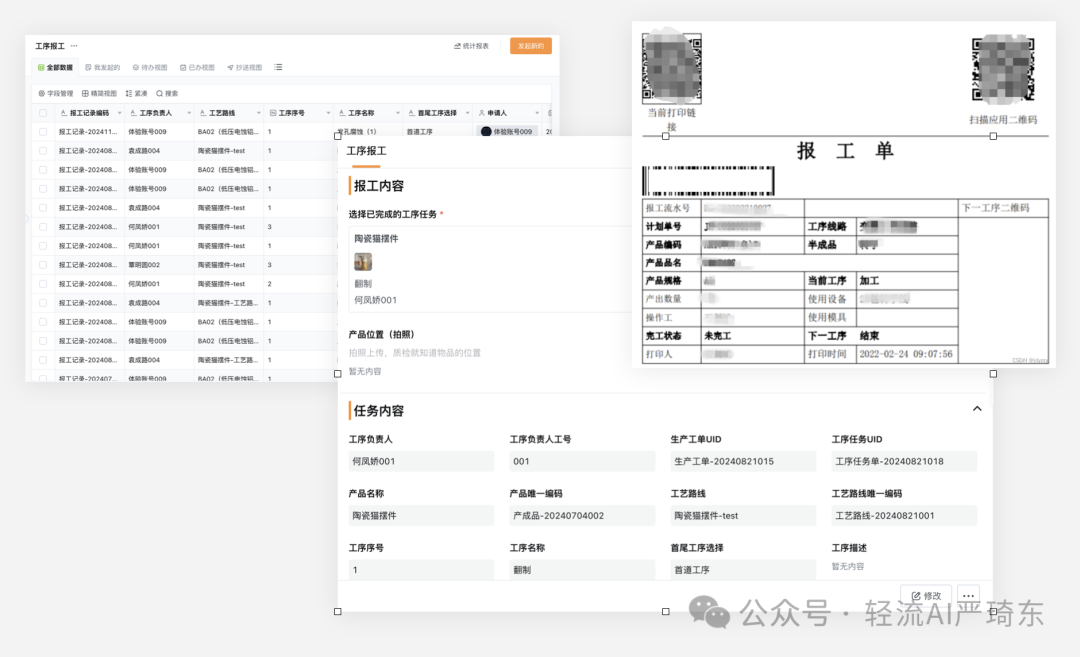The width and height of the screenshot is (1080, 657).
Task: Click the 翻制 task thumbnail image
Action: click(x=362, y=261)
